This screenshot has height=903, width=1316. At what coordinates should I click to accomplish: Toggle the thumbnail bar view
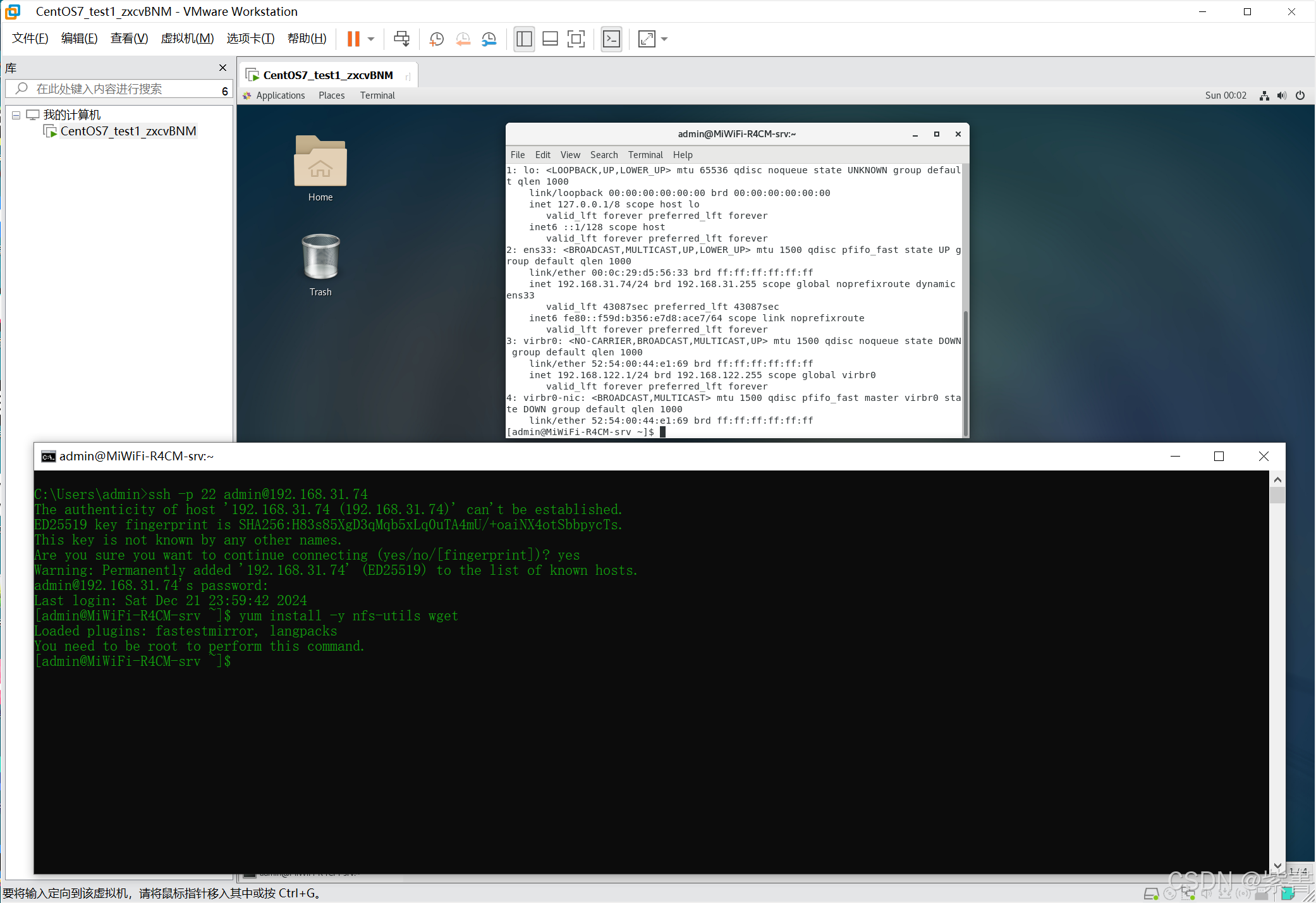[550, 39]
